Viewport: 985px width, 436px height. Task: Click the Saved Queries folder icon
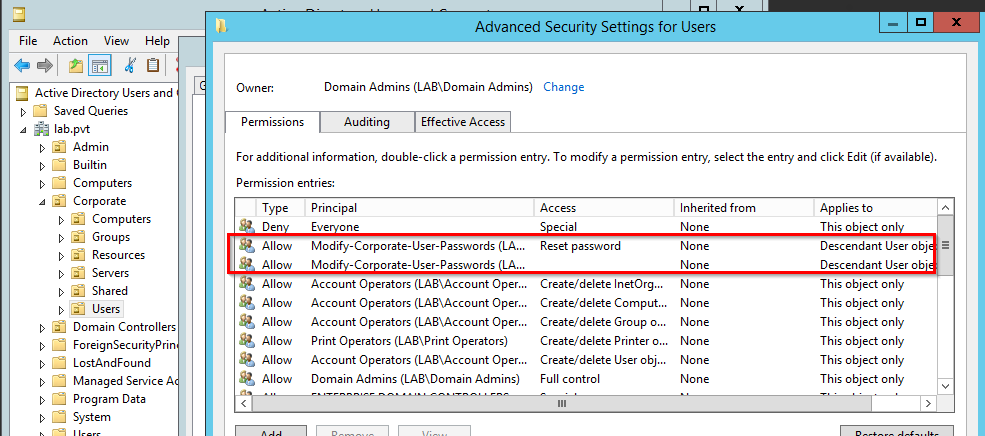[40, 111]
